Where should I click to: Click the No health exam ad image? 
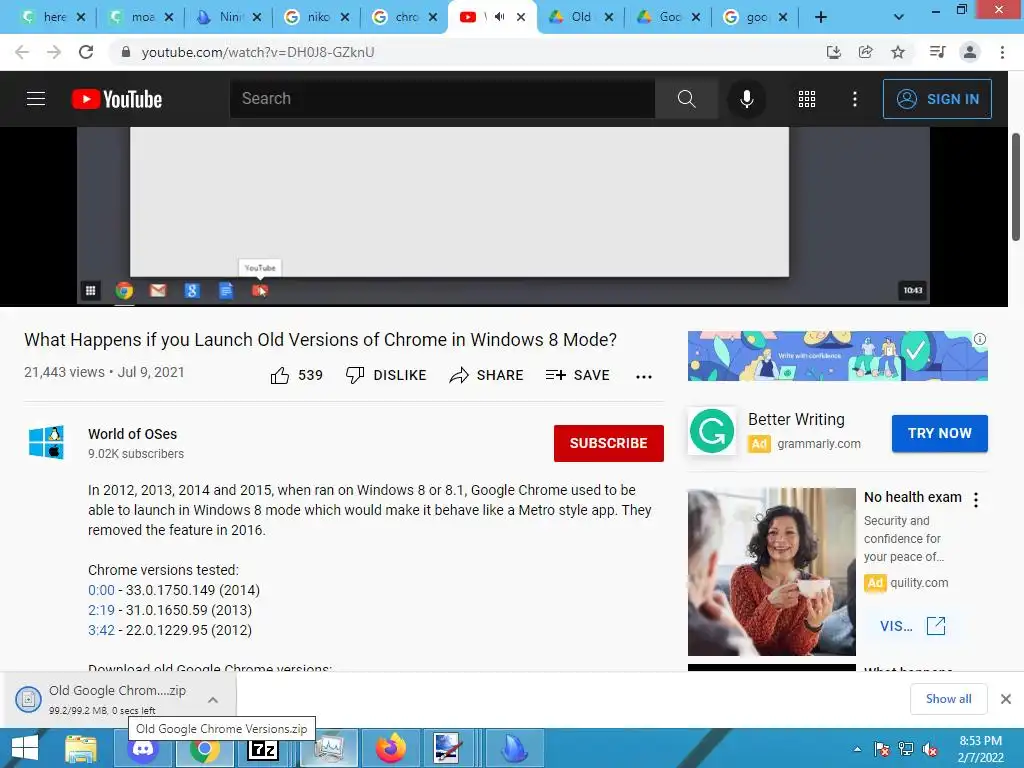771,571
